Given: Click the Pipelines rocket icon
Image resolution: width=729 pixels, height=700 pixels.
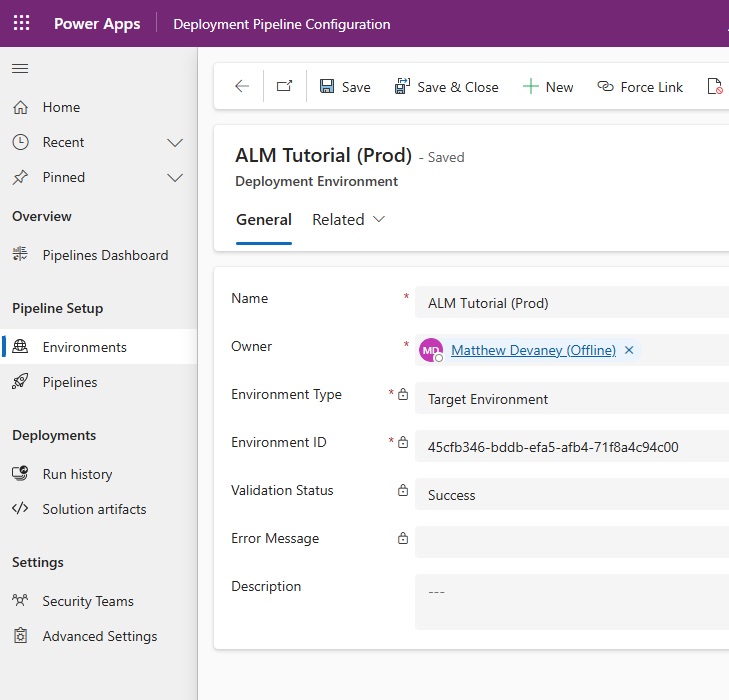Looking at the screenshot, I should coord(20,382).
